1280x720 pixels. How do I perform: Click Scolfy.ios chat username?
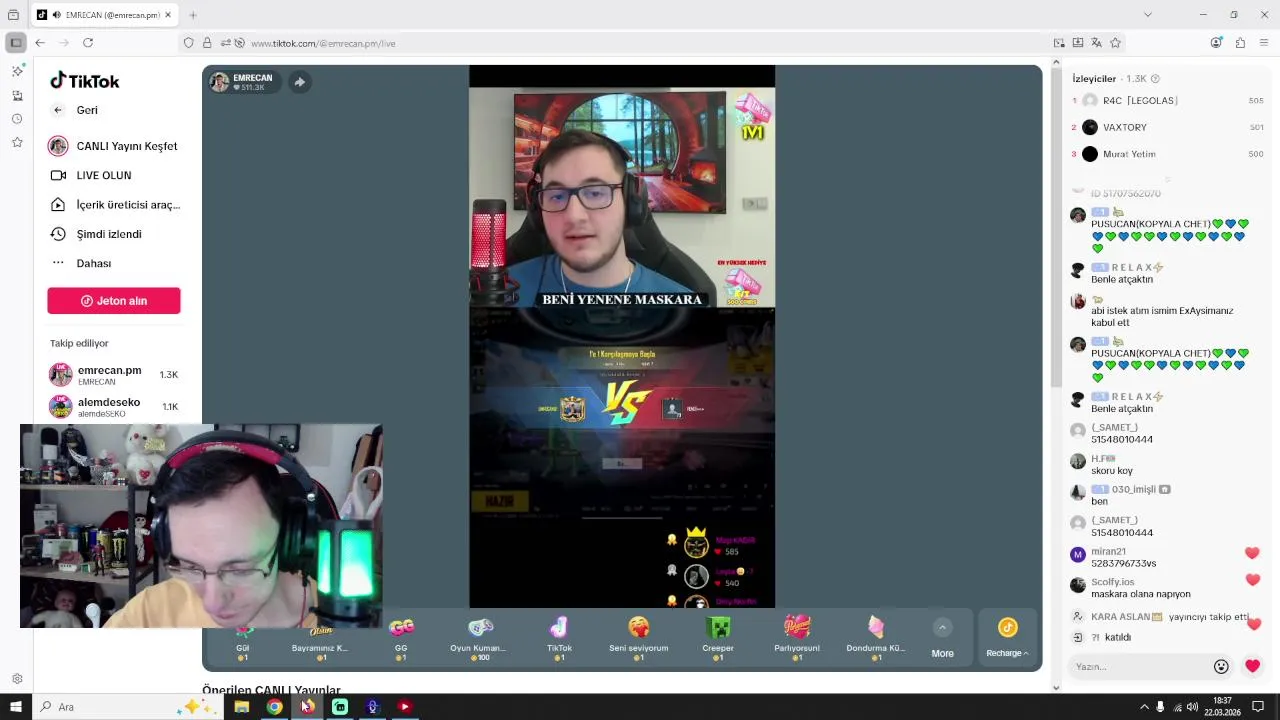(x=1113, y=582)
